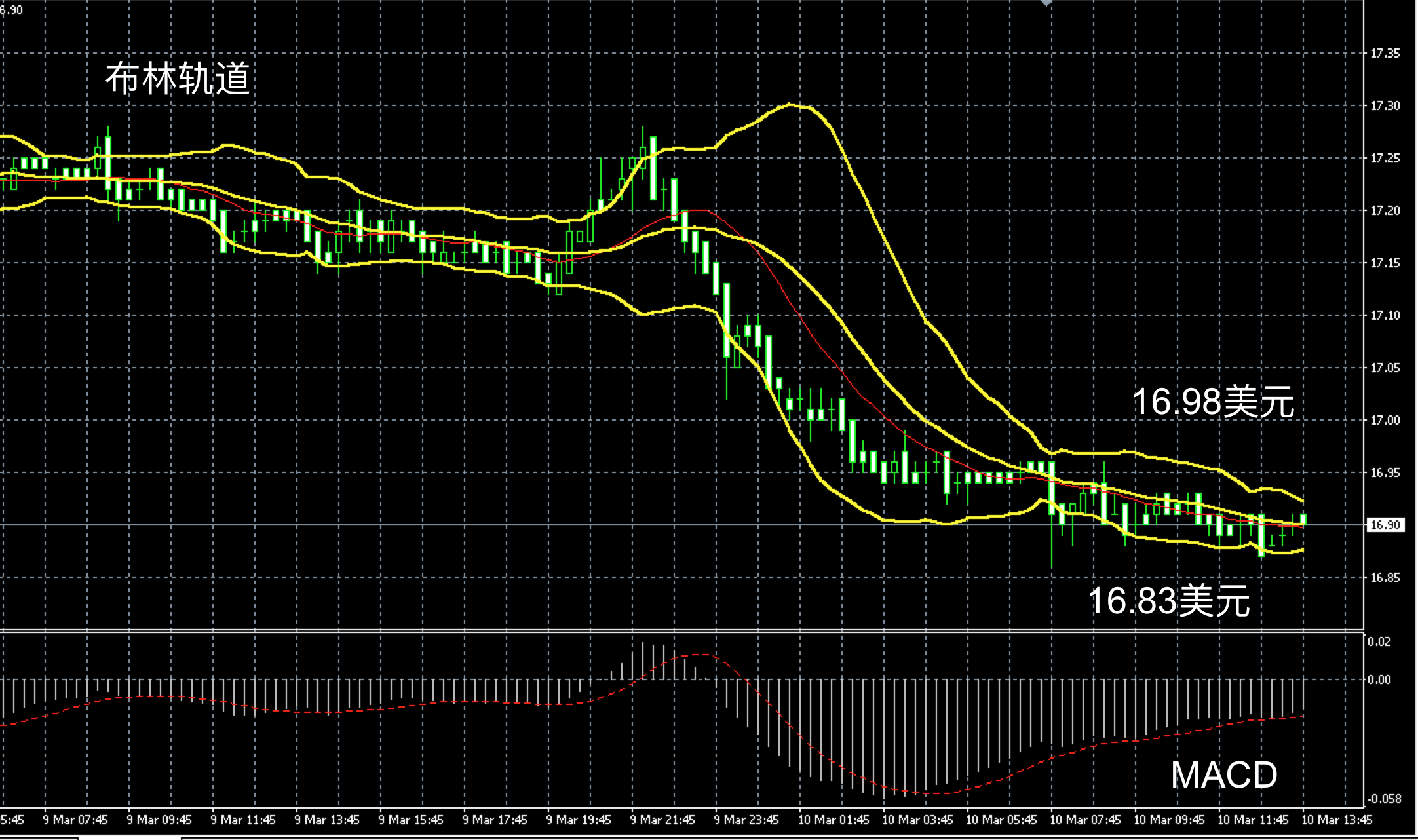
Task: Click the MACD 0.02 scale value
Action: [x=1379, y=641]
